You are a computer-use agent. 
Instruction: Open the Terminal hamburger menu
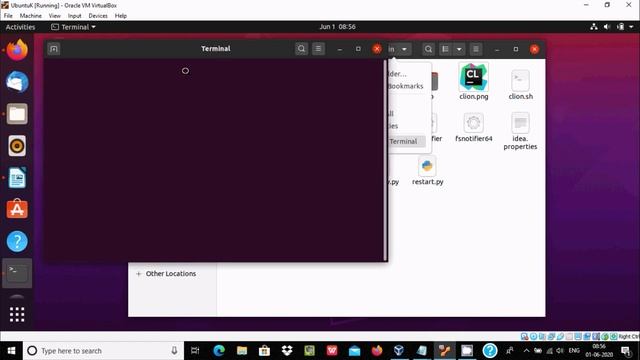point(318,49)
